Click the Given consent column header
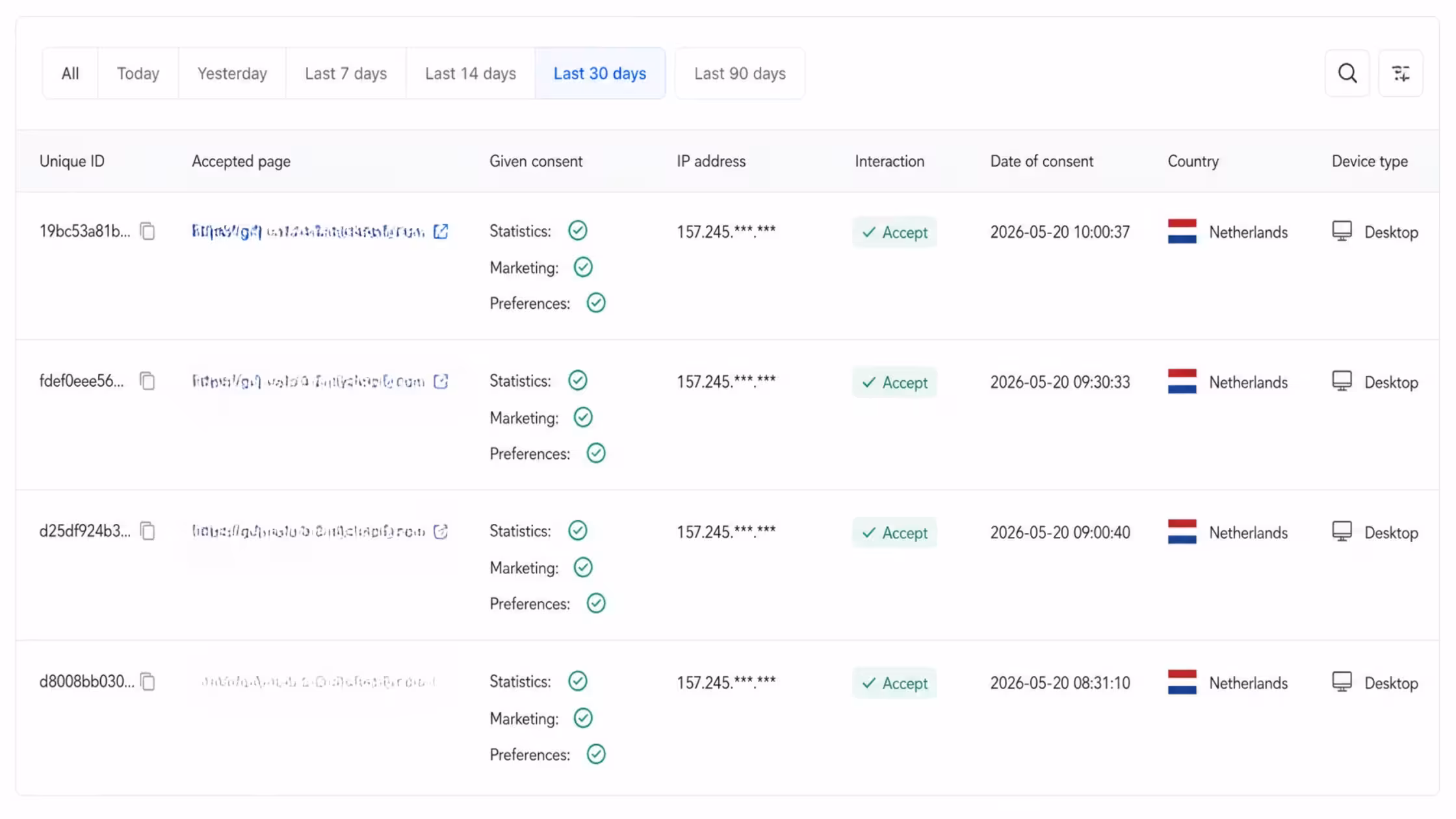Screen dimensions: 1456x819 pyautogui.click(x=536, y=161)
